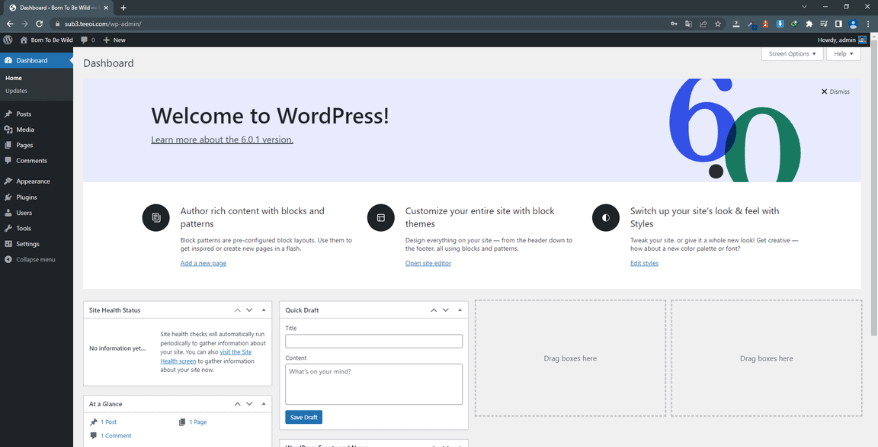Follow the Open site editor link
Screen dimensions: 878x447
click(428, 263)
